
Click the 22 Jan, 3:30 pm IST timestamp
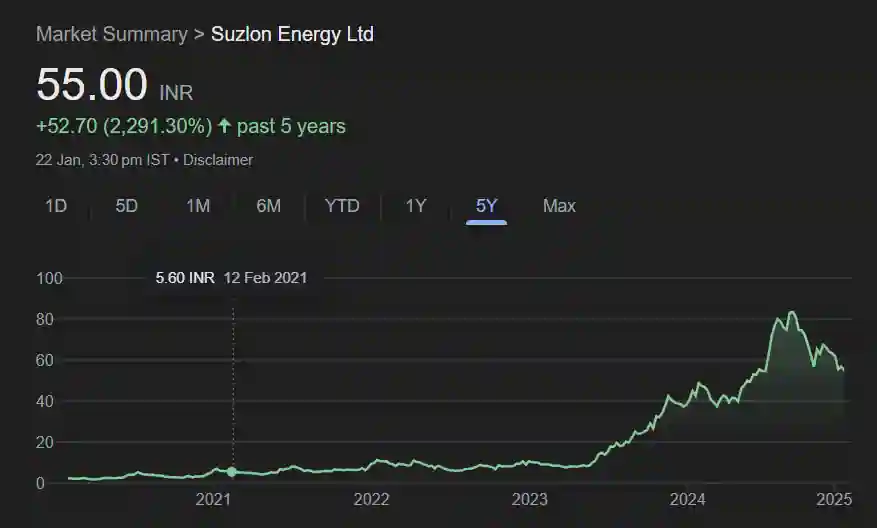tap(102, 160)
